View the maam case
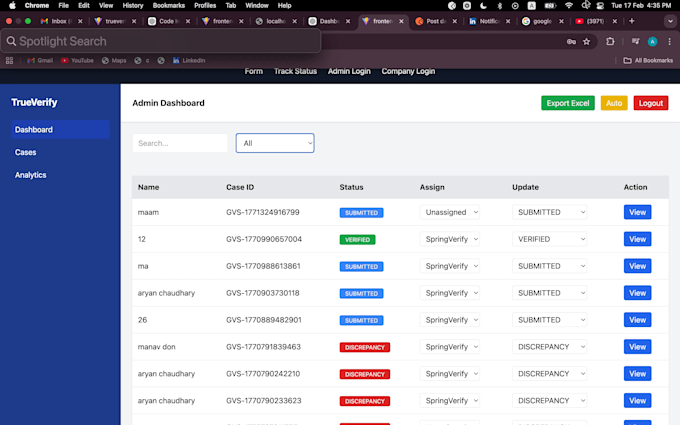 [x=638, y=212]
